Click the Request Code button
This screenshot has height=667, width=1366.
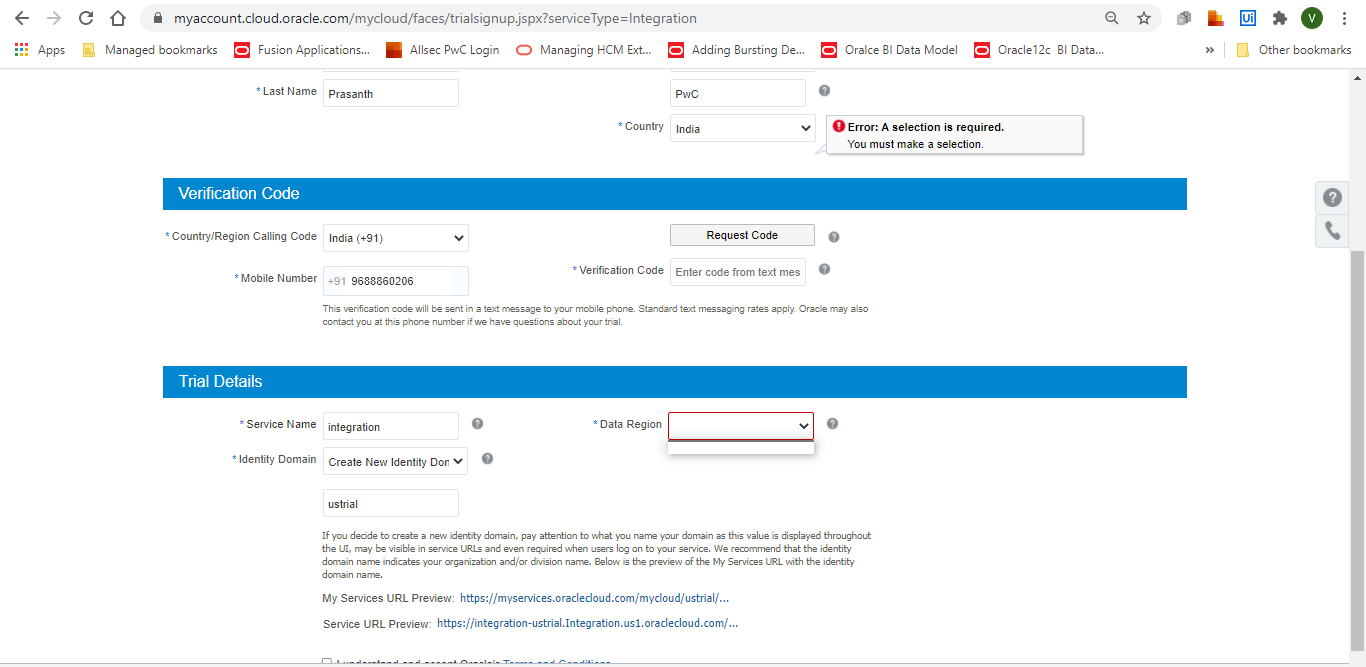pyautogui.click(x=742, y=235)
